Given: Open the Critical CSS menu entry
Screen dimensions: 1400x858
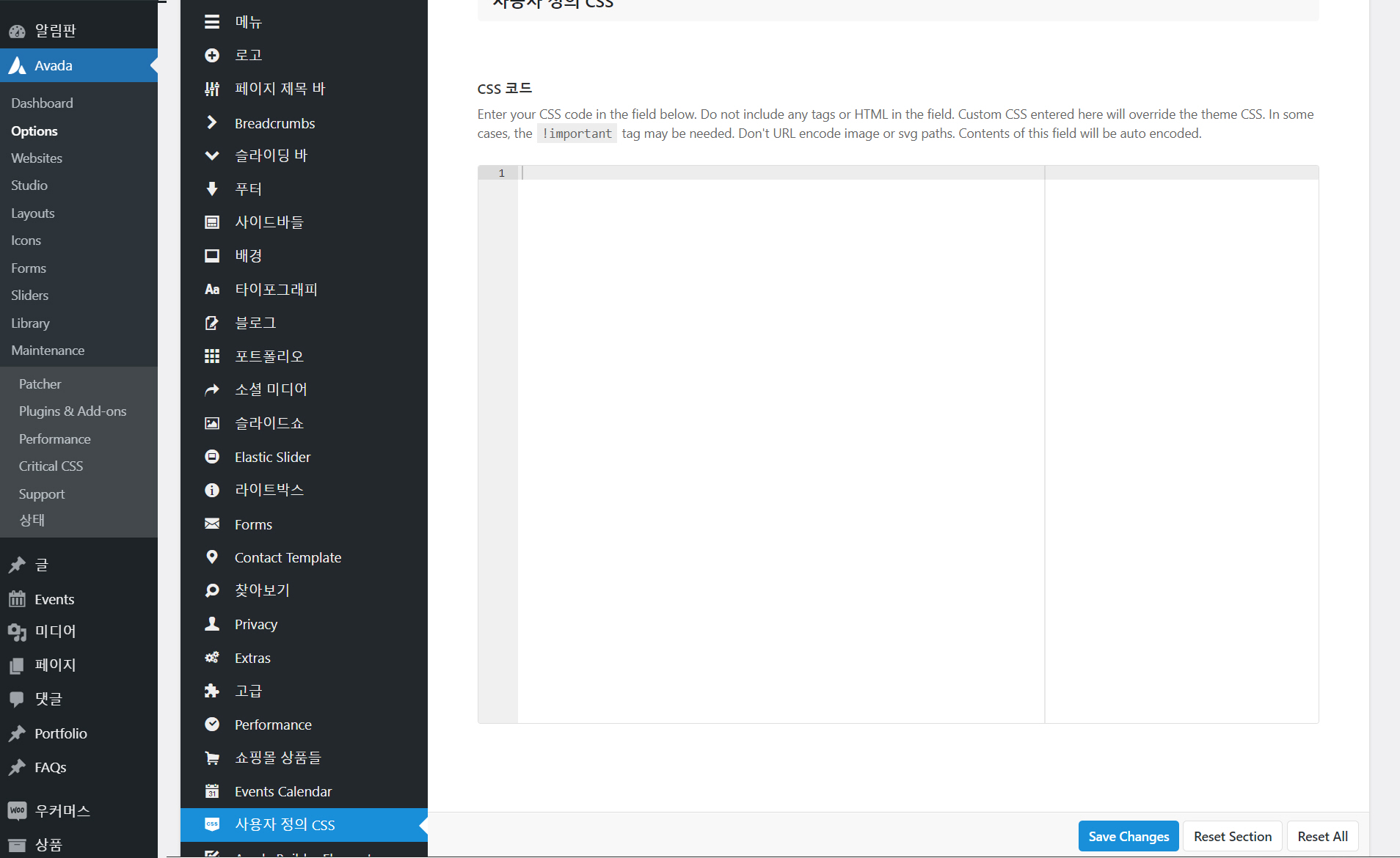Looking at the screenshot, I should (51, 466).
